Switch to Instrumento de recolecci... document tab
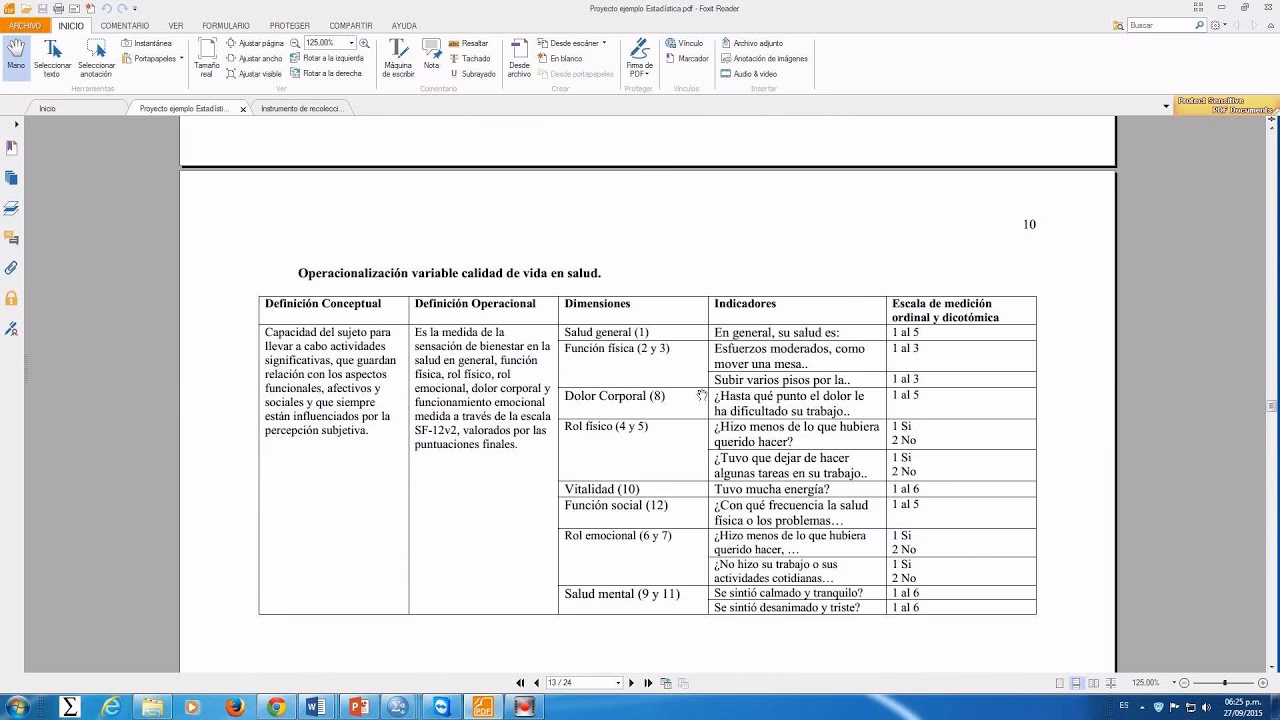 (302, 108)
